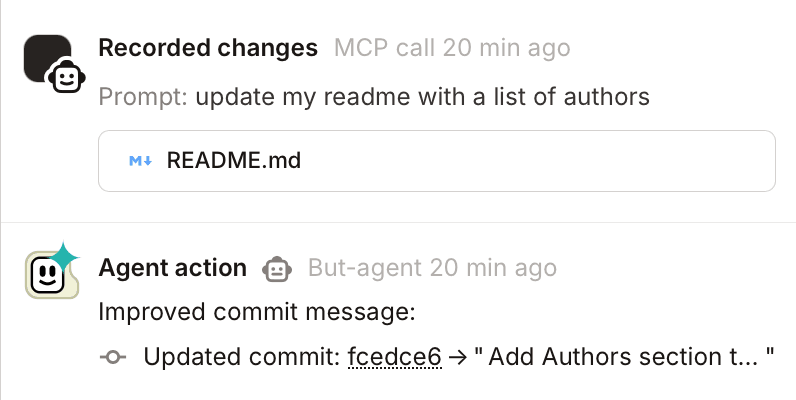
Task: Click the "Agent action" heading
Action: (172, 268)
